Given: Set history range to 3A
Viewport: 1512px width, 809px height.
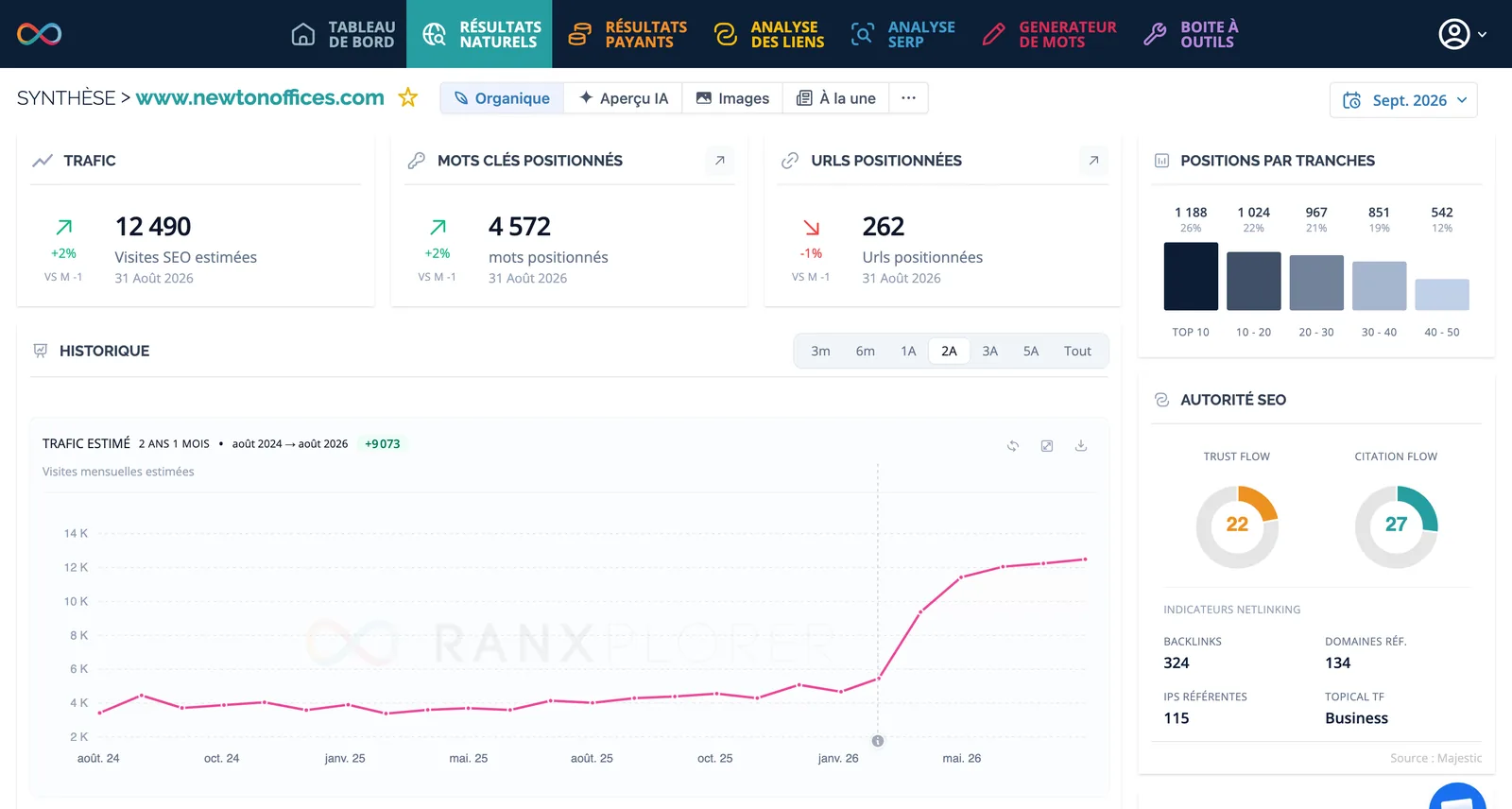Looking at the screenshot, I should (x=990, y=351).
